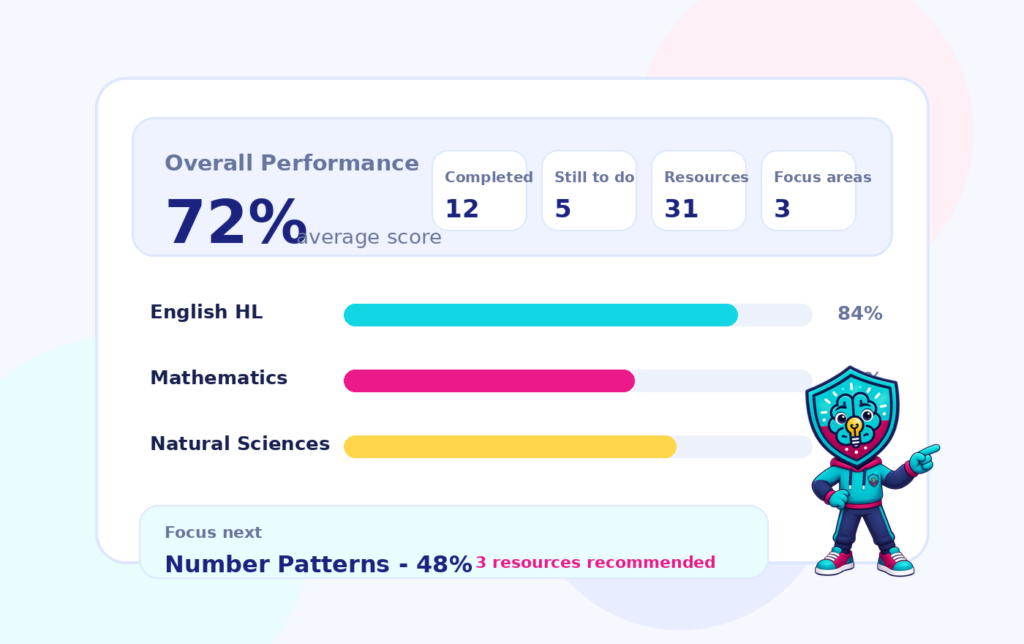This screenshot has width=1024, height=644.
Task: Select the English HL subject label
Action: coord(206,312)
